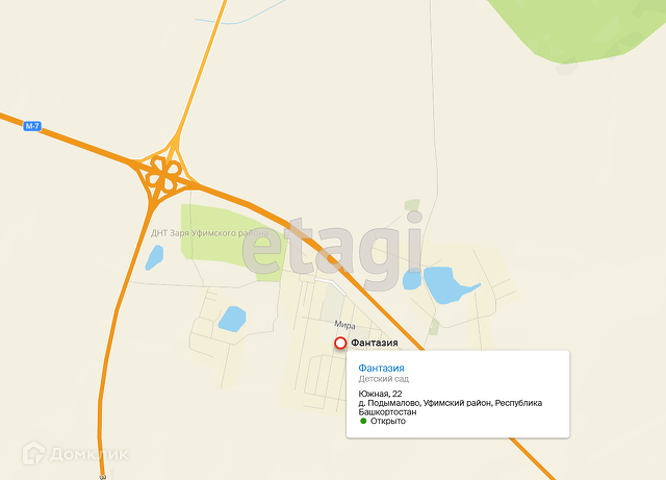Click the Домклик logo icon
Viewport: 666px width, 480px height.
[34, 453]
